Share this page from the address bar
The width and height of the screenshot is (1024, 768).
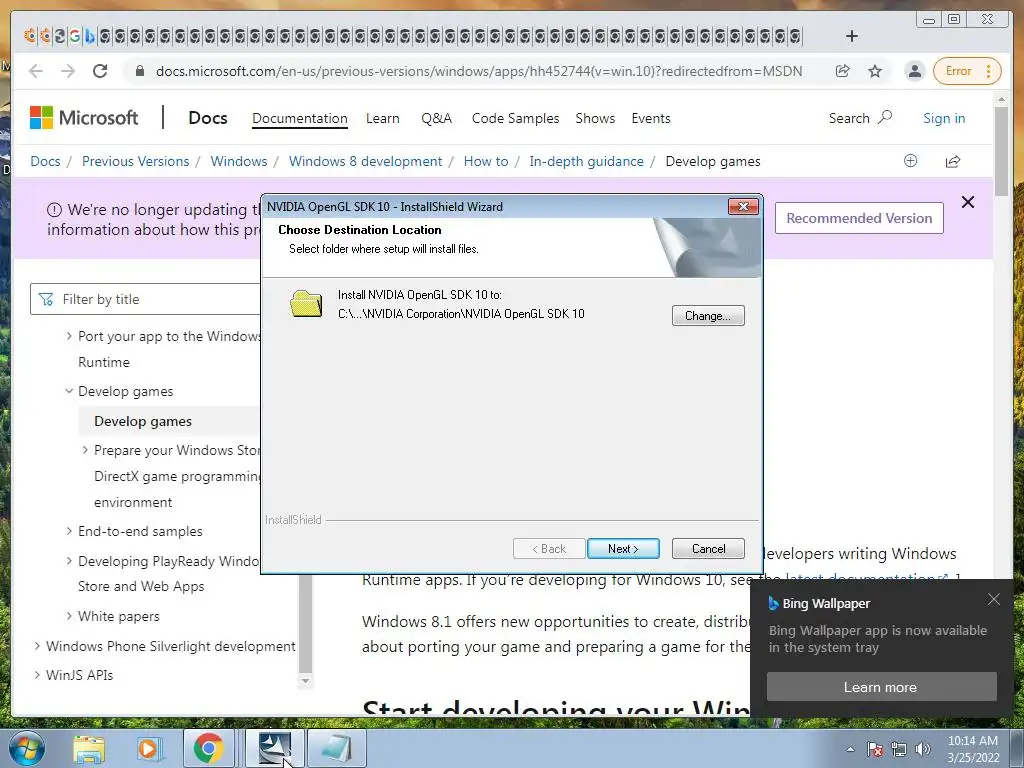[x=842, y=71]
